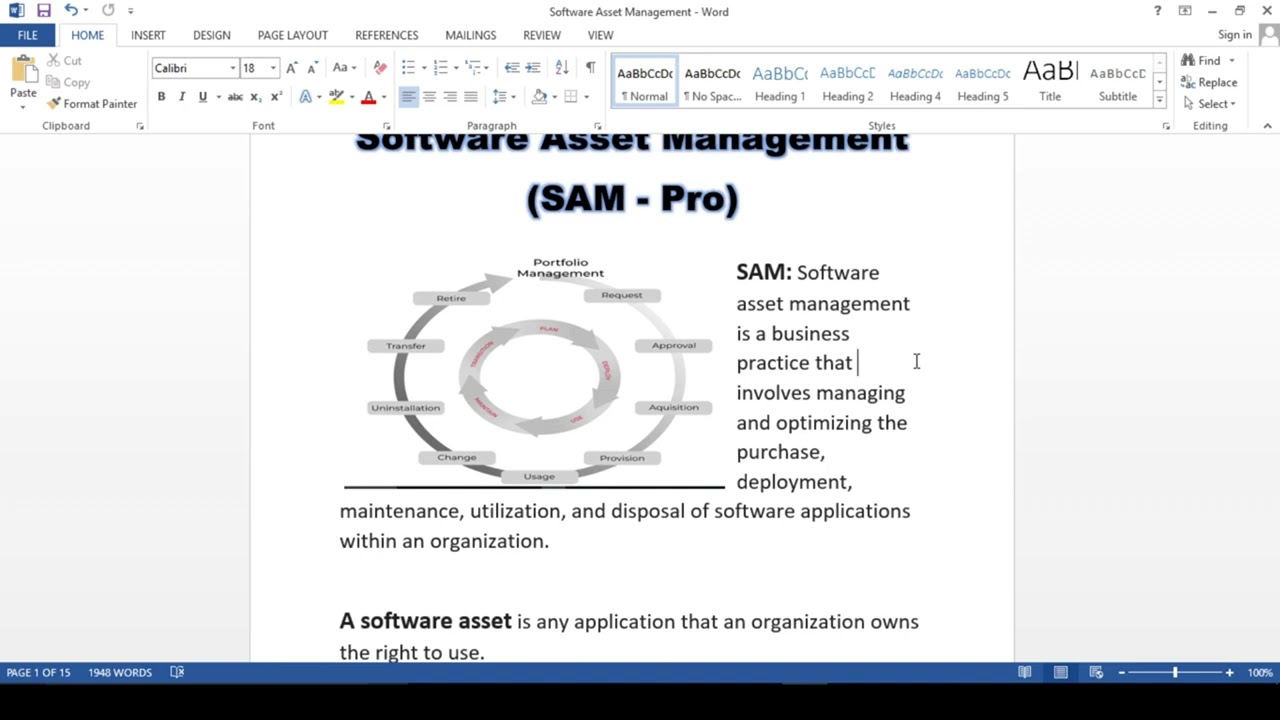Switch to the INSERT tab

[148, 35]
